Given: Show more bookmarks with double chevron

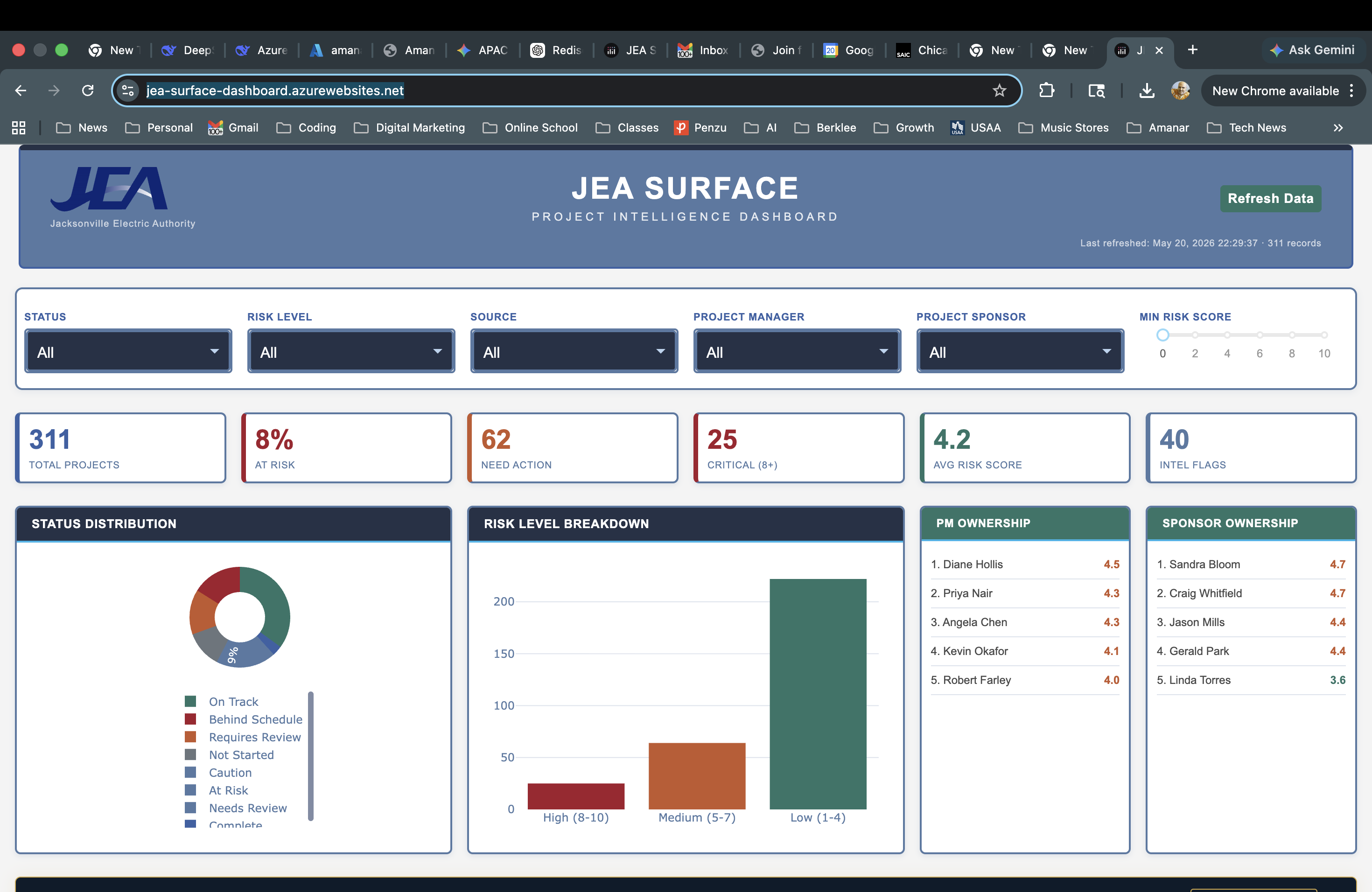Looking at the screenshot, I should [x=1338, y=127].
